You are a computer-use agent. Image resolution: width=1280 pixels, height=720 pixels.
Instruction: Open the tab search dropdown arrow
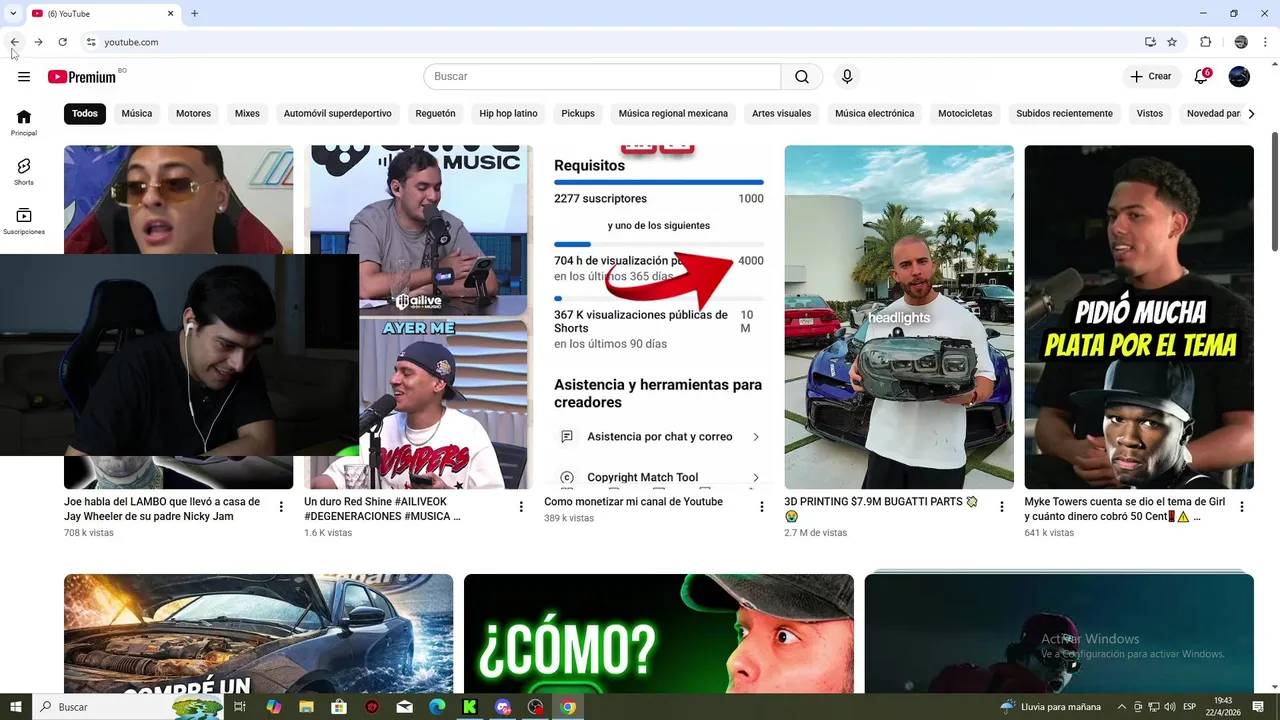12,14
